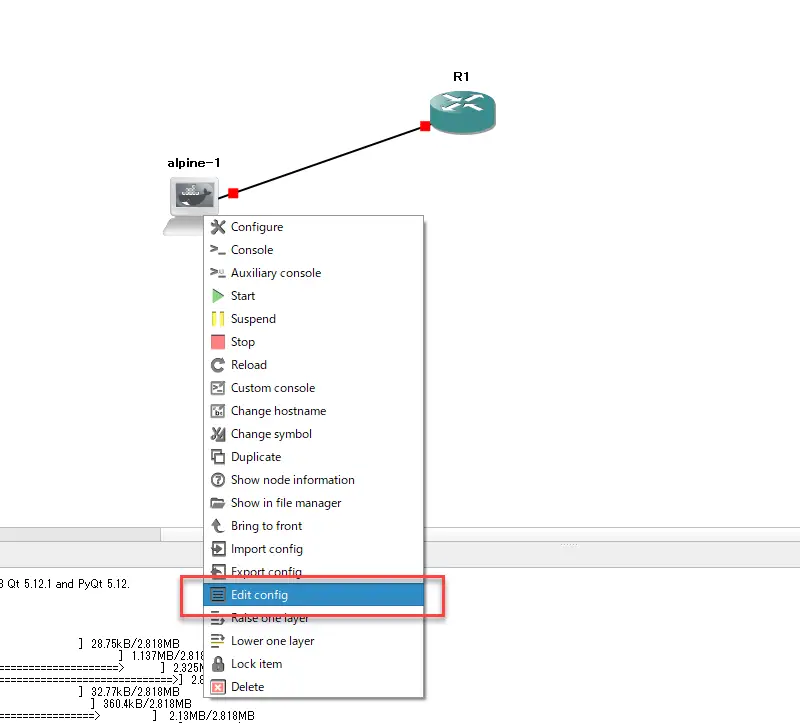Click the padlock icon for Lock item

(218, 664)
